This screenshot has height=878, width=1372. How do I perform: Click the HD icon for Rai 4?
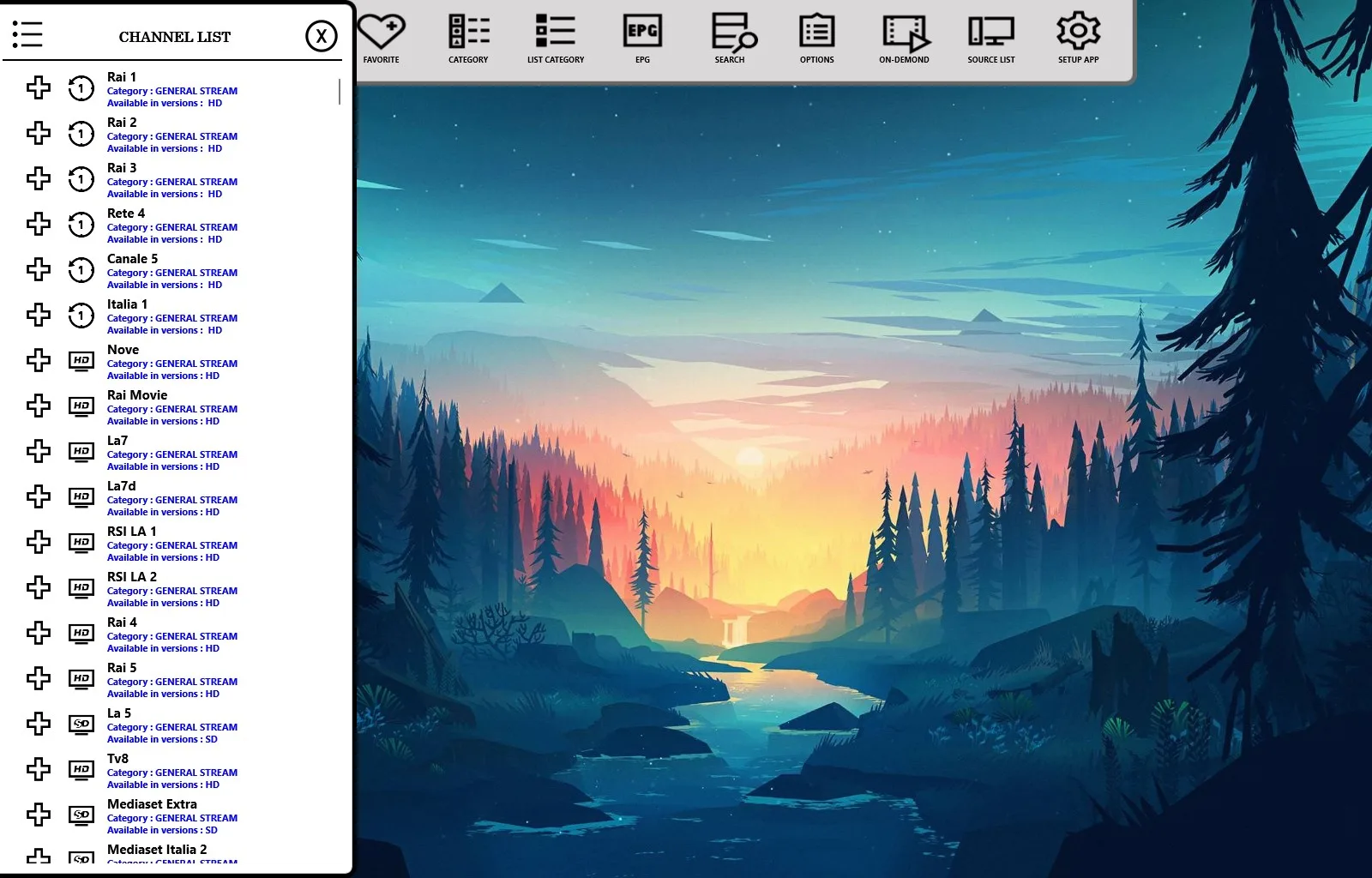(81, 634)
